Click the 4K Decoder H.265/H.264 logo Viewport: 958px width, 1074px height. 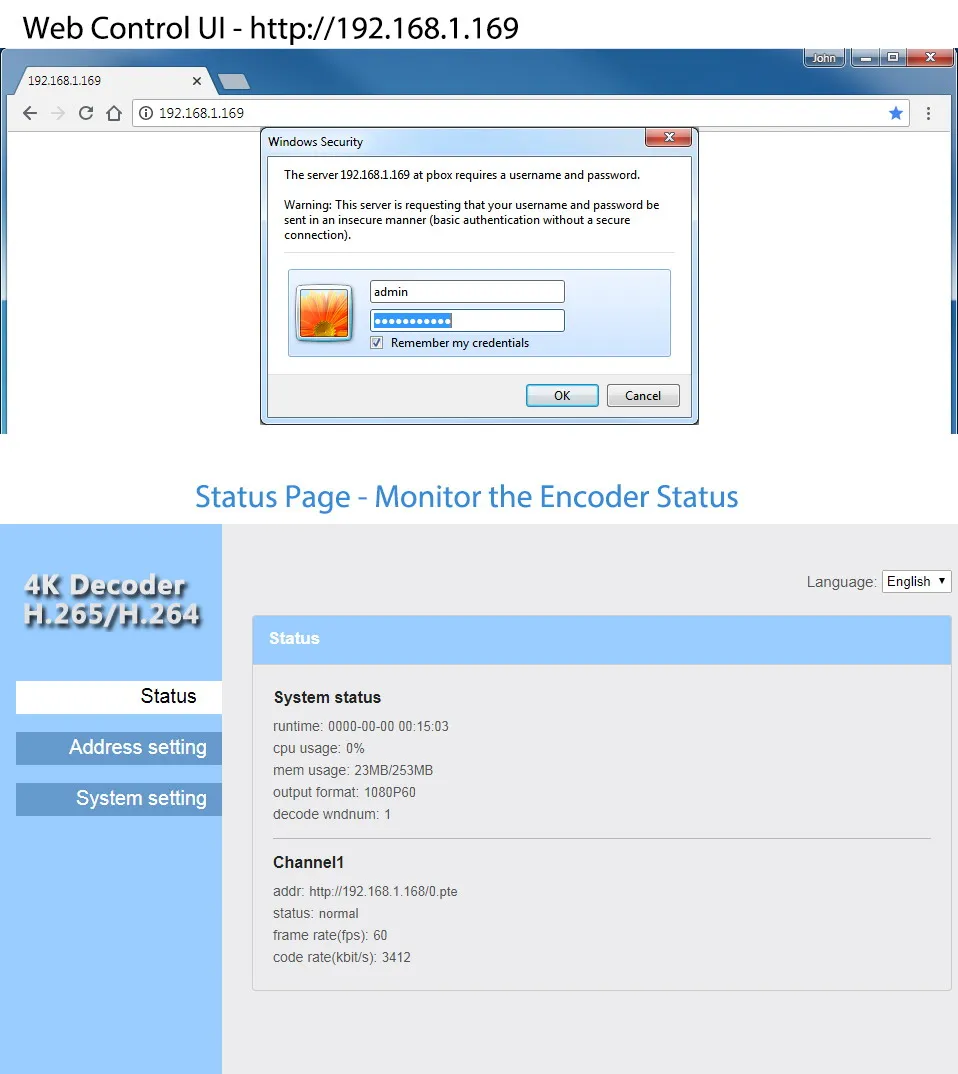pos(112,600)
